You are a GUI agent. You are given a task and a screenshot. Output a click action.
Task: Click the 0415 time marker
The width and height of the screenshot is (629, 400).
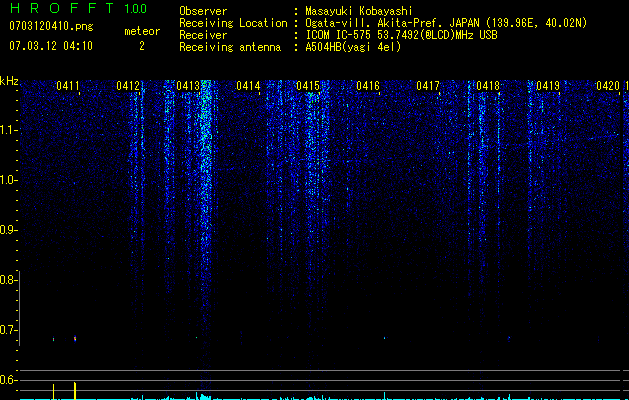[x=308, y=86]
